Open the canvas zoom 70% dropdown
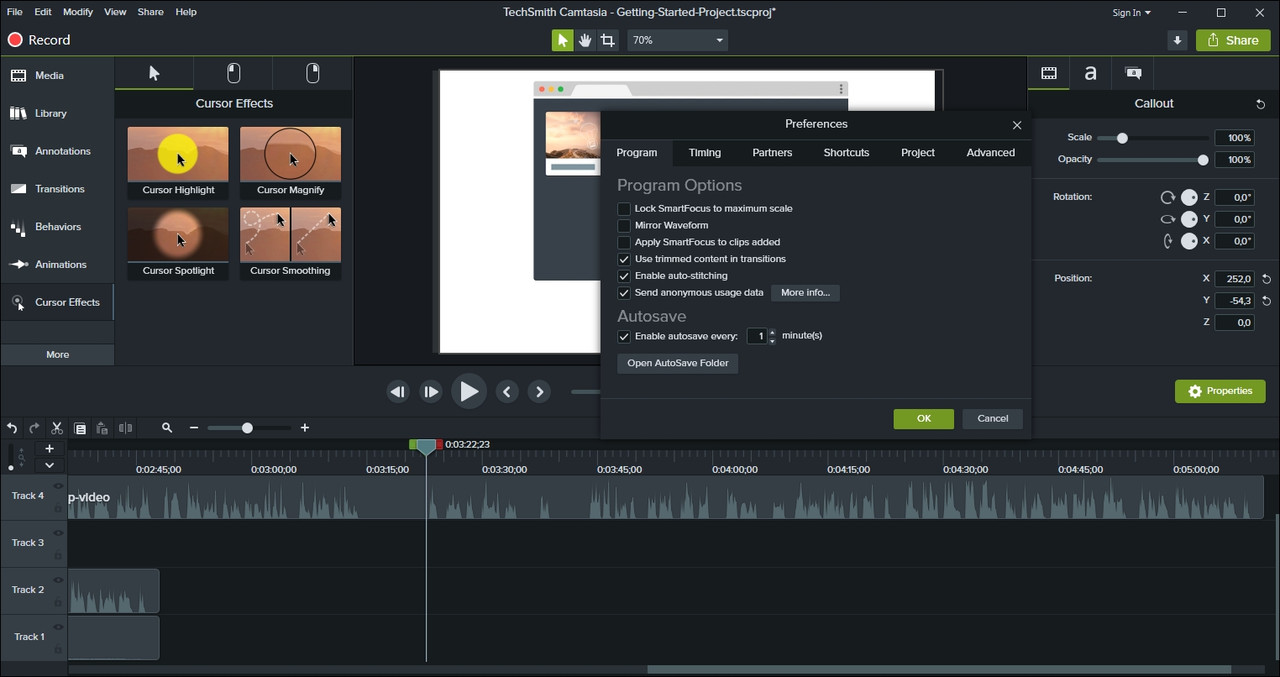 click(677, 40)
